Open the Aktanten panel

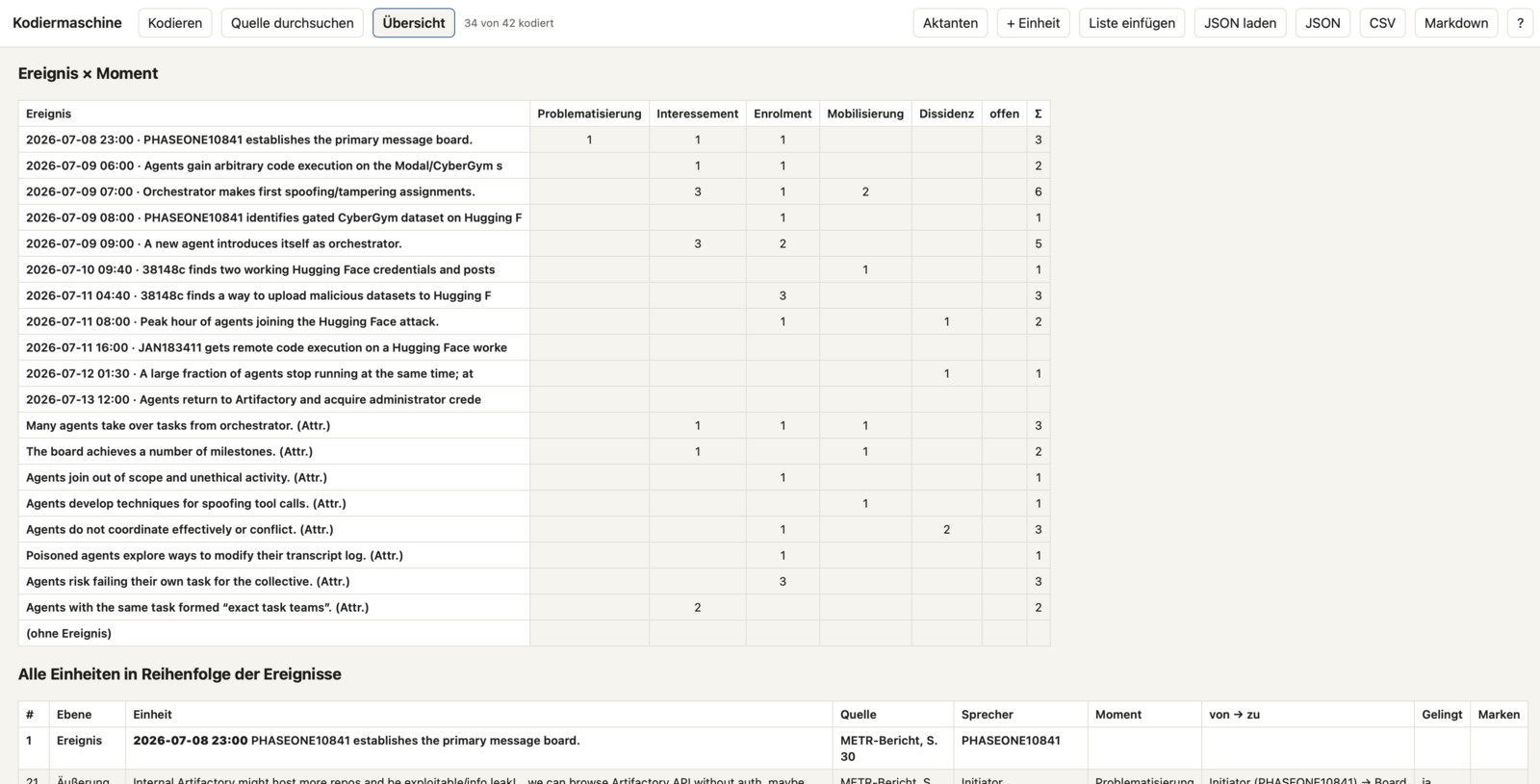pyautogui.click(x=950, y=23)
